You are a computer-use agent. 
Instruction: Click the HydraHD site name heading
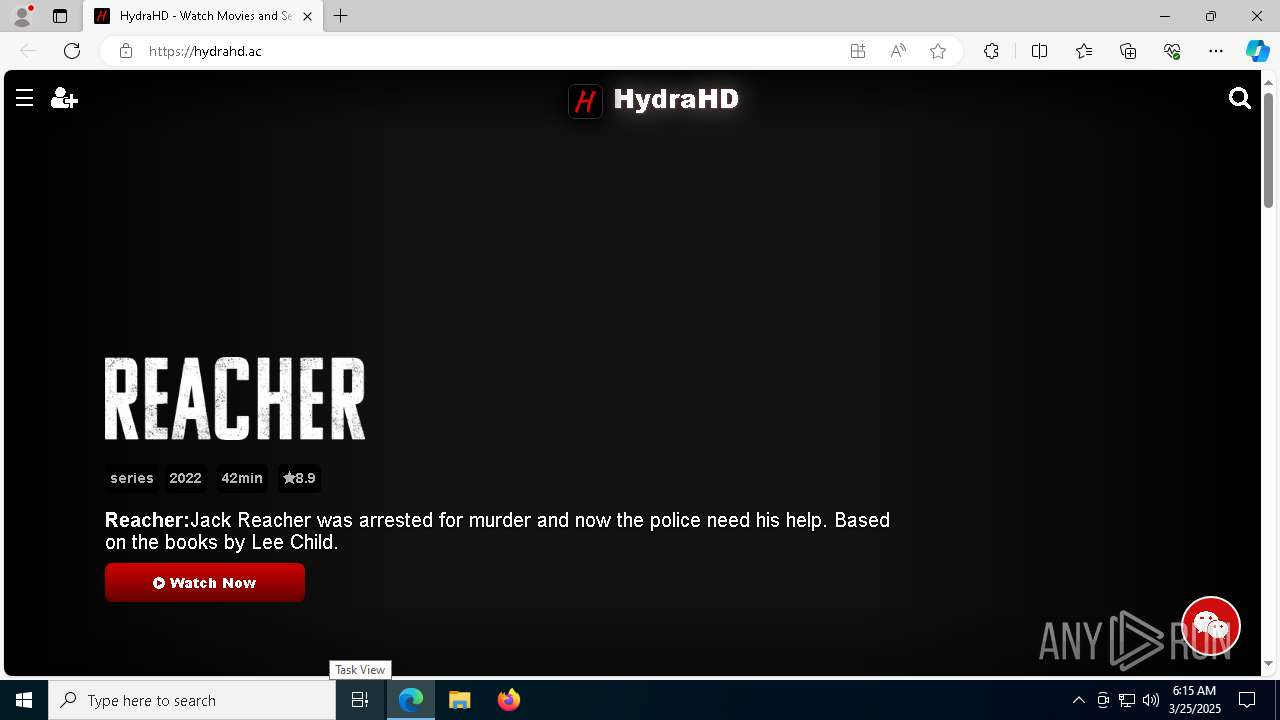point(676,99)
